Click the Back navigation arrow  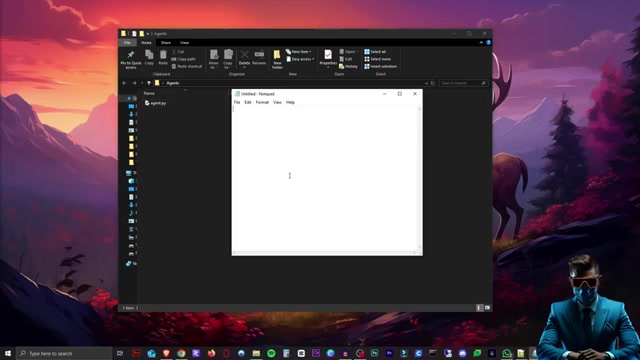click(x=124, y=83)
